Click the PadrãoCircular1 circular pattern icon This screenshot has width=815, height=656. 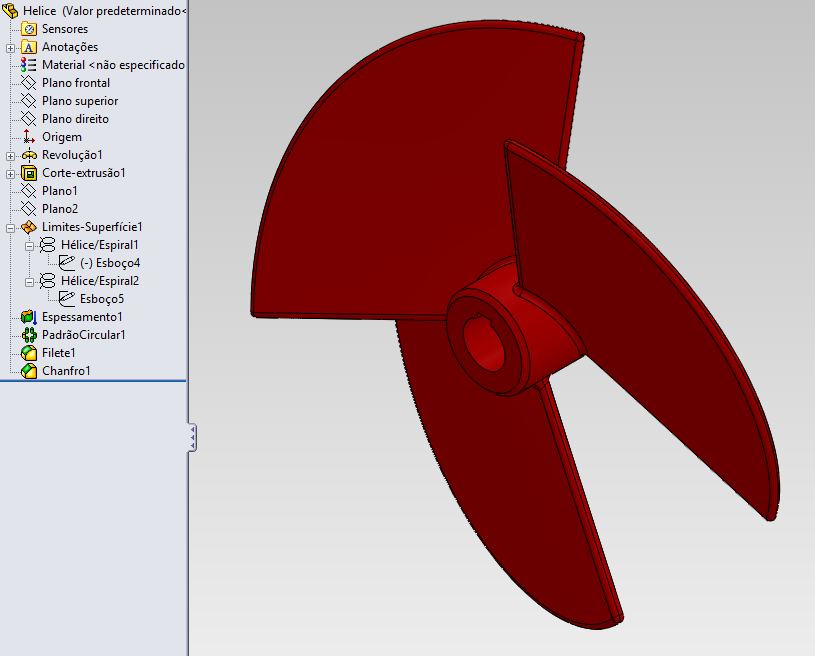(29, 335)
